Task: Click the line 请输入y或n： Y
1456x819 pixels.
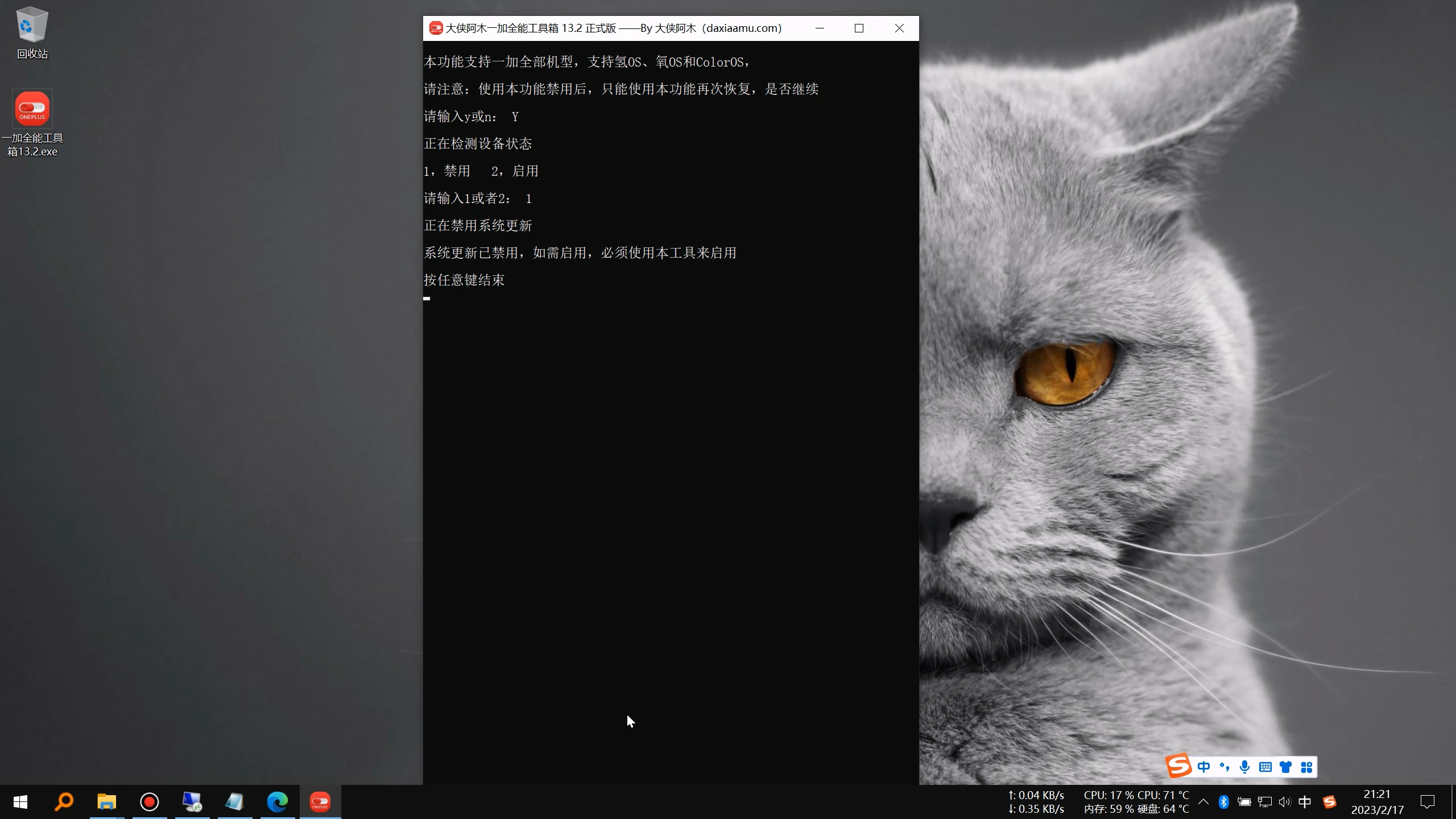Action: click(x=471, y=117)
